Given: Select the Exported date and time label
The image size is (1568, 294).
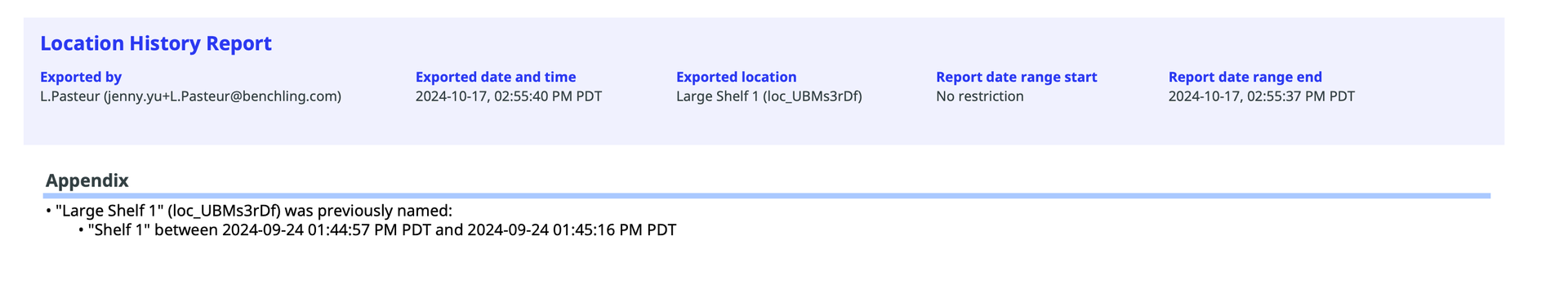Looking at the screenshot, I should pos(496,77).
